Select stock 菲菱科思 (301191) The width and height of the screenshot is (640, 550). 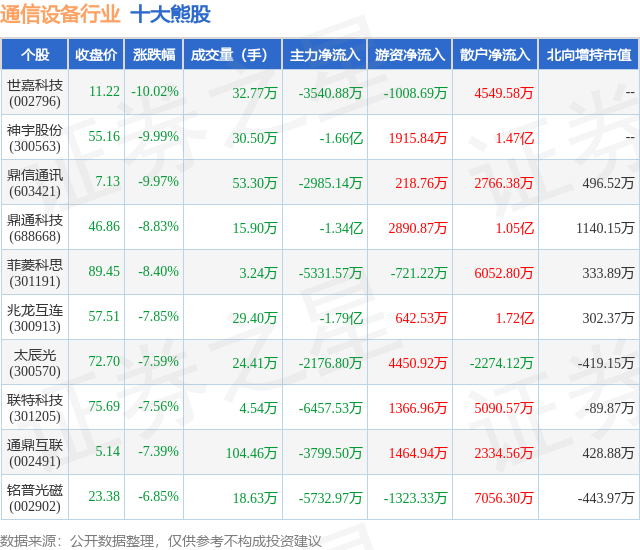(x=35, y=273)
